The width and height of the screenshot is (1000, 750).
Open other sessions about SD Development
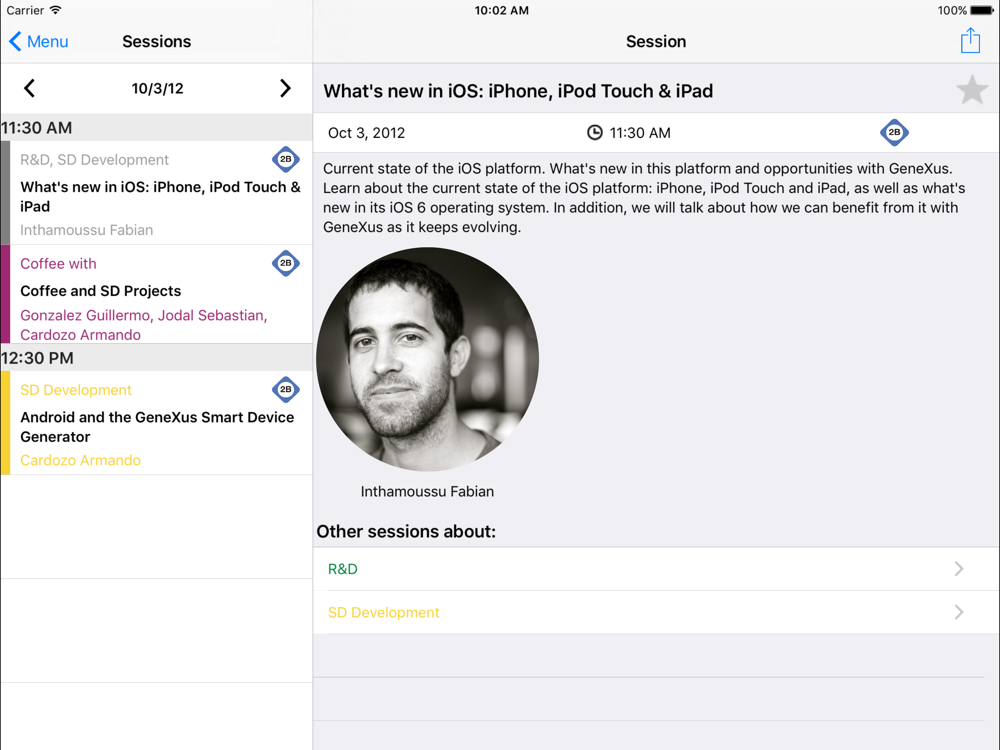click(656, 612)
